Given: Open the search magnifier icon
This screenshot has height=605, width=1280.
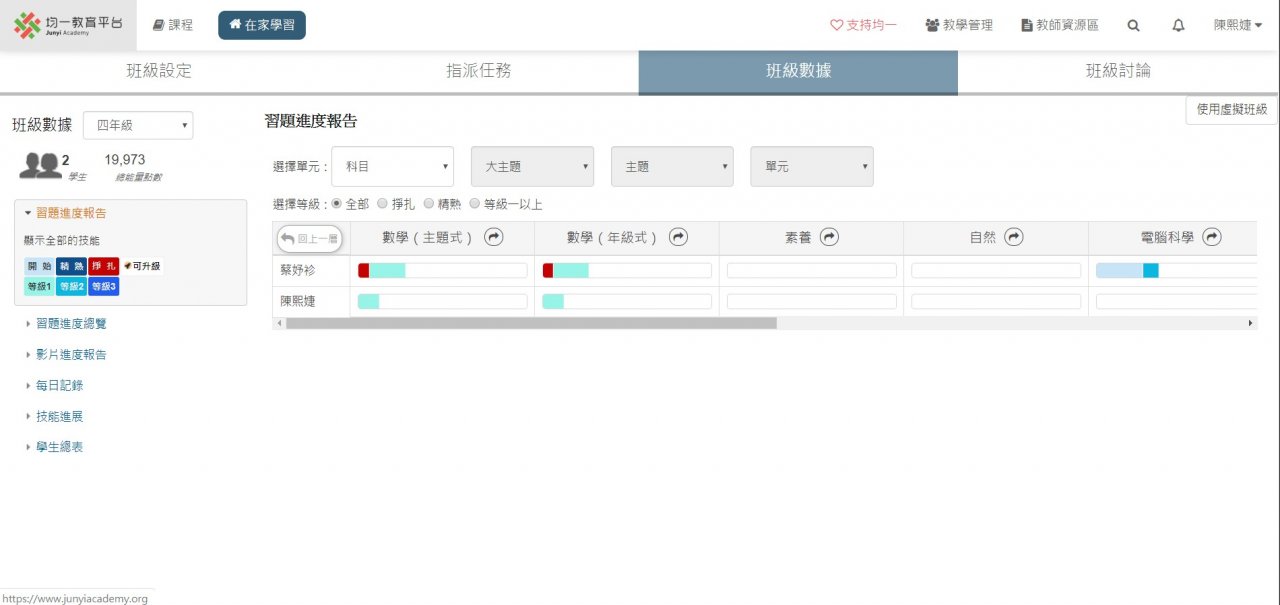Looking at the screenshot, I should coord(1133,25).
